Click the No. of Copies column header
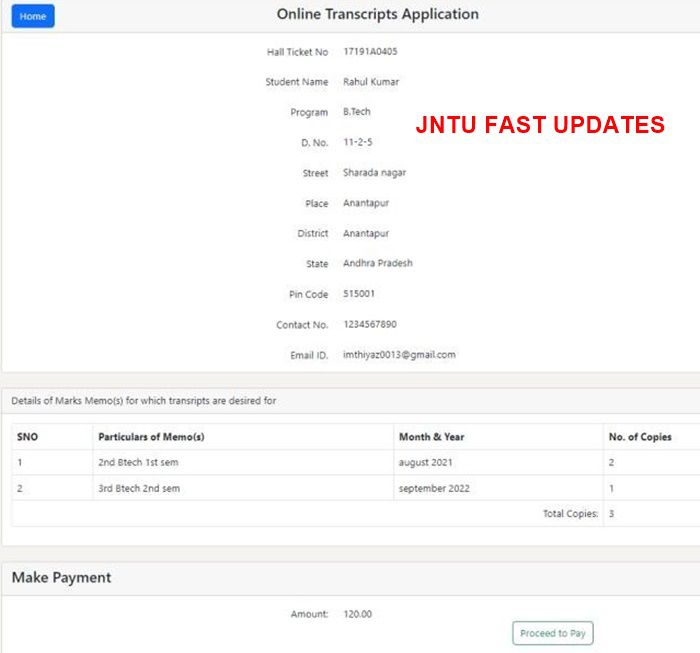Image resolution: width=700 pixels, height=653 pixels. (640, 437)
